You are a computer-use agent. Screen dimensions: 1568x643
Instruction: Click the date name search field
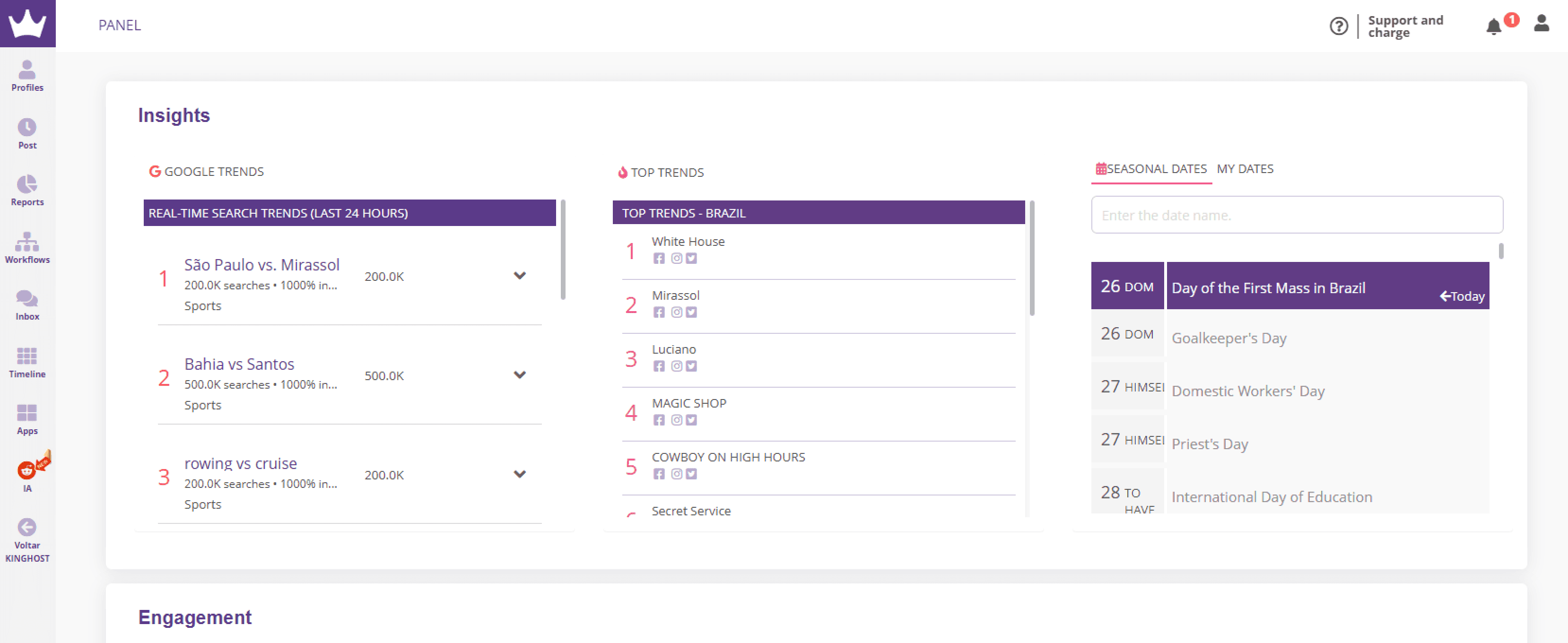(1297, 215)
